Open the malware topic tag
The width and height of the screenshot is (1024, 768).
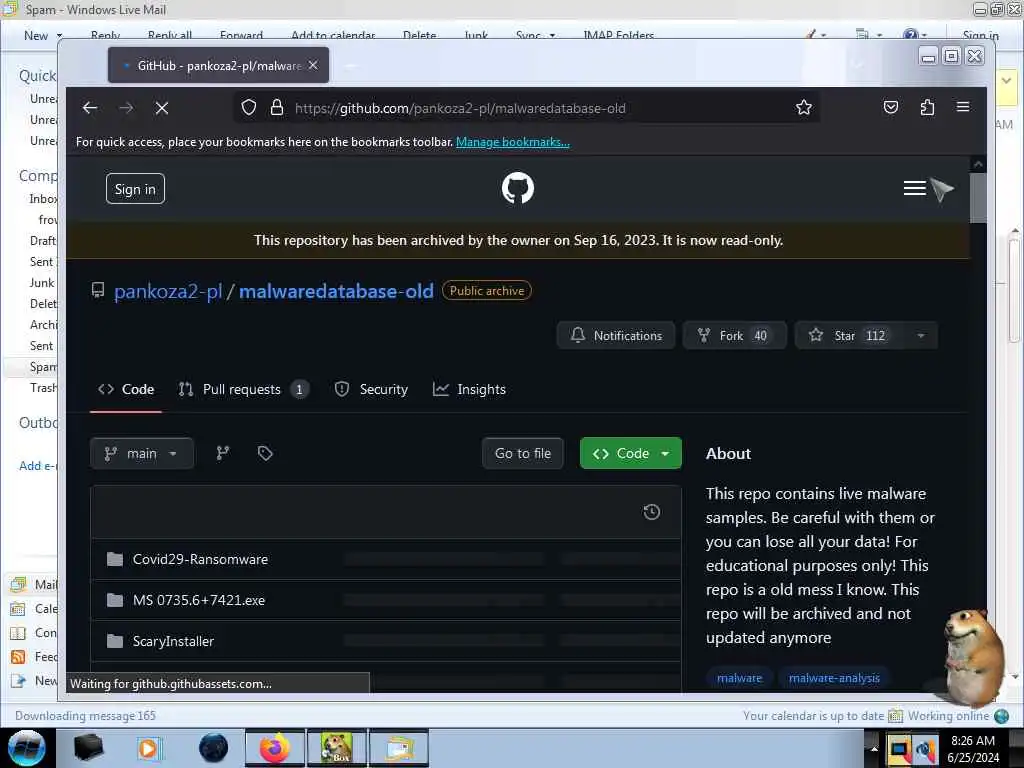coord(739,679)
